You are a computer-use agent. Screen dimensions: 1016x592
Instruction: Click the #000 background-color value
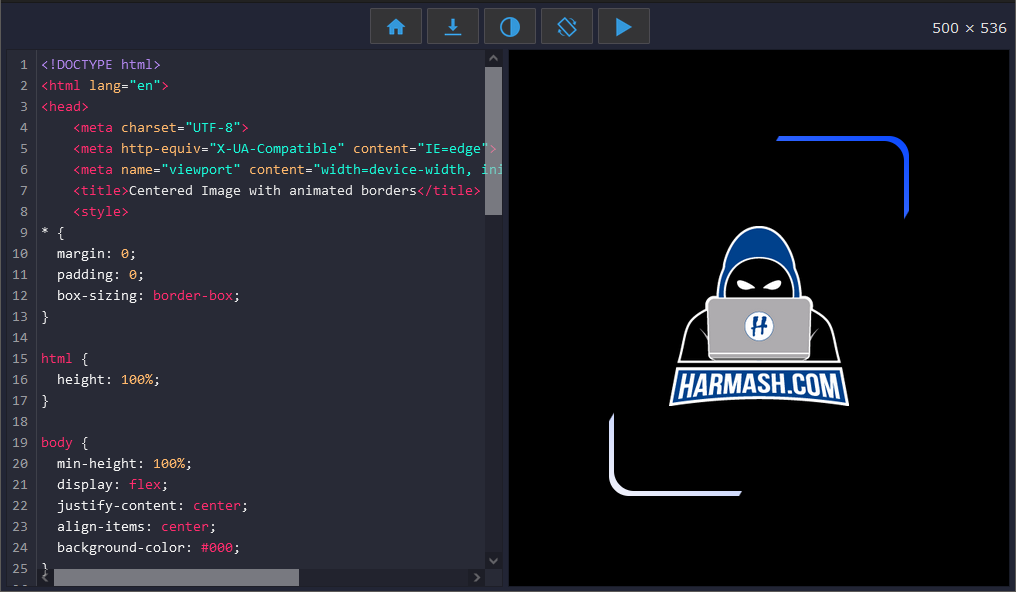click(x=220, y=548)
